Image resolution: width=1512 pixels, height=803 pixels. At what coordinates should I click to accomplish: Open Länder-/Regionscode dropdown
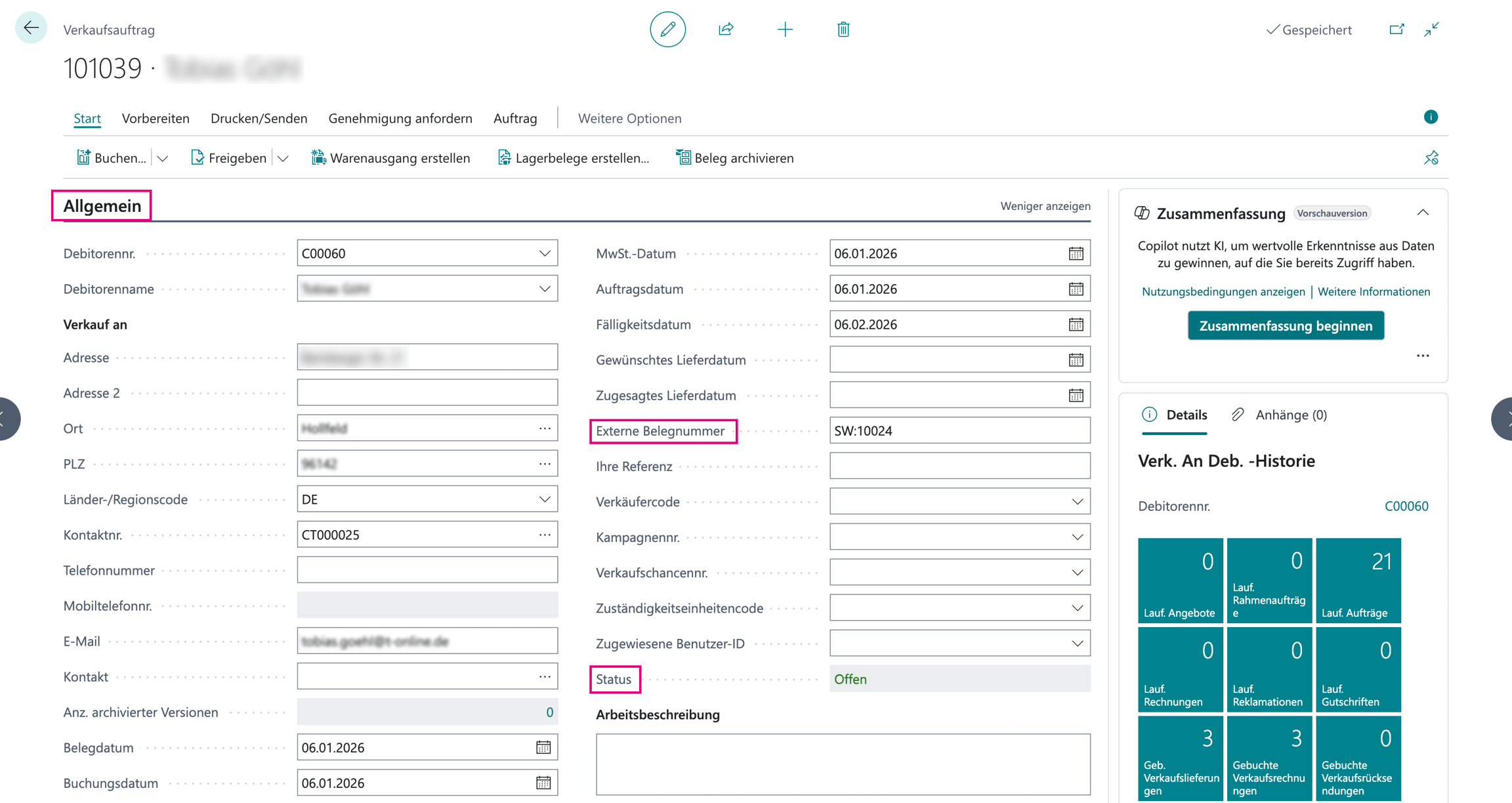(x=545, y=499)
